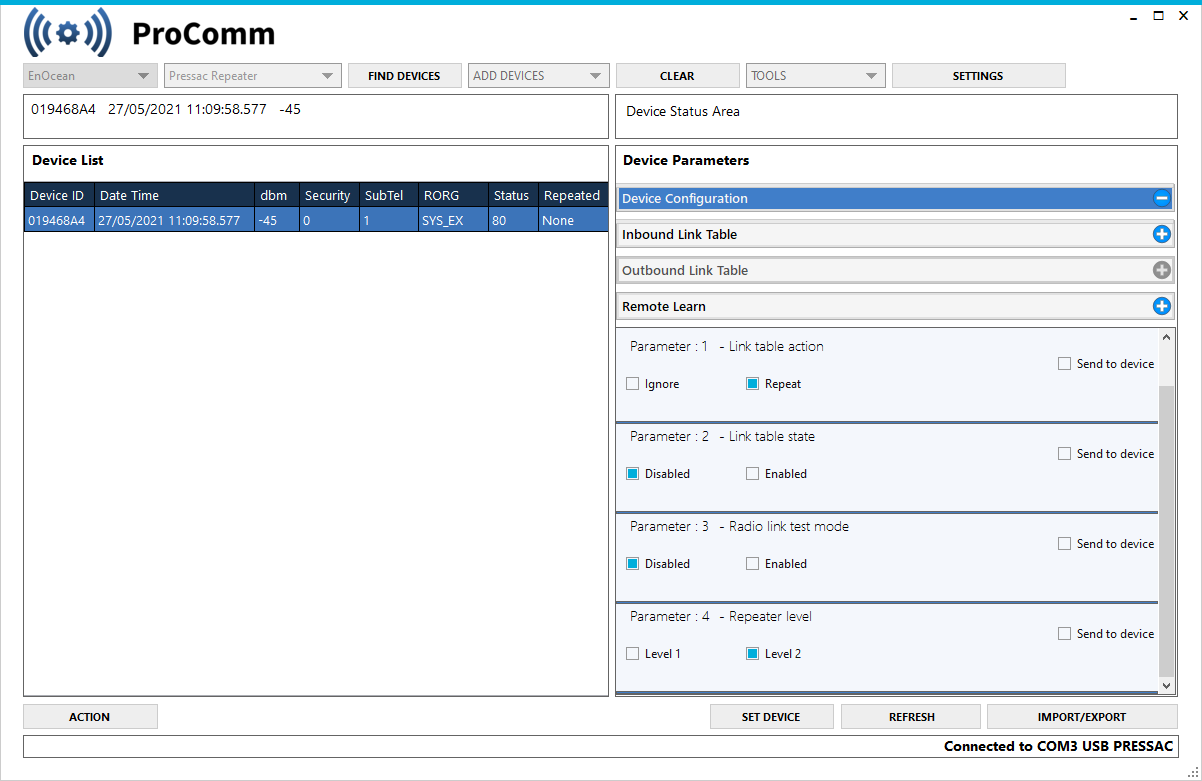This screenshot has width=1202, height=781.
Task: Click the scrollbar down arrow in Device Parameters
Action: click(x=1166, y=686)
